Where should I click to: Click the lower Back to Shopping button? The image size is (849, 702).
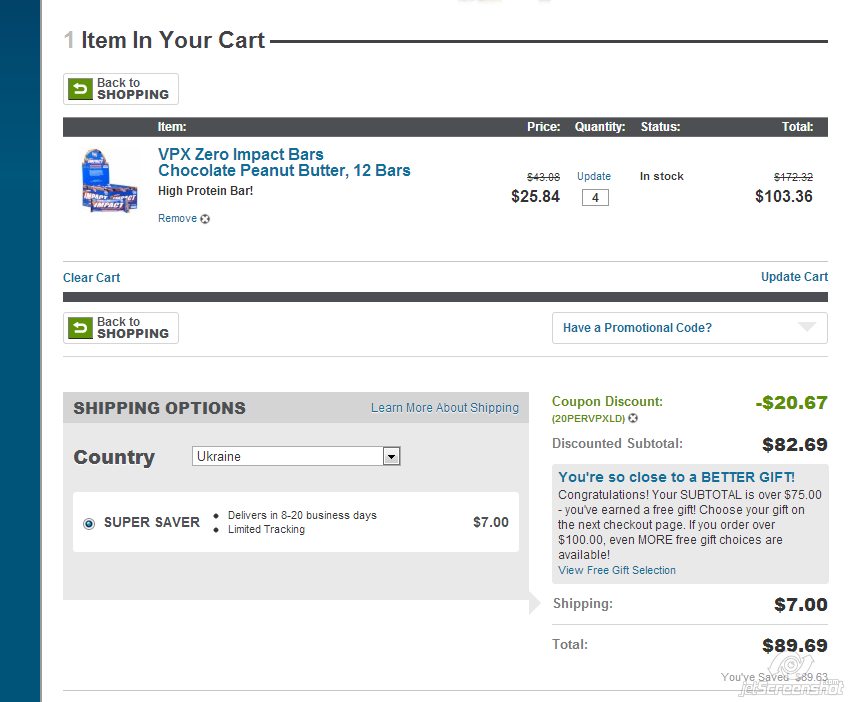(x=121, y=328)
